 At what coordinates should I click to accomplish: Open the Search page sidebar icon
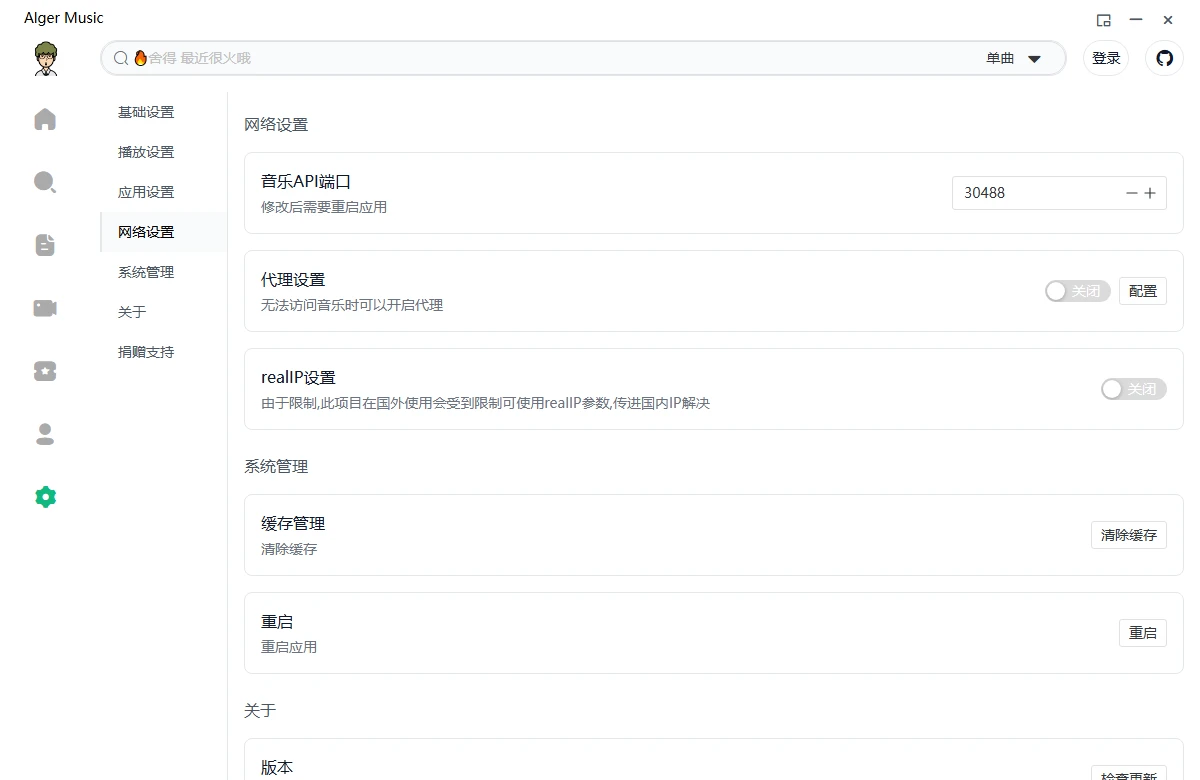click(45, 182)
